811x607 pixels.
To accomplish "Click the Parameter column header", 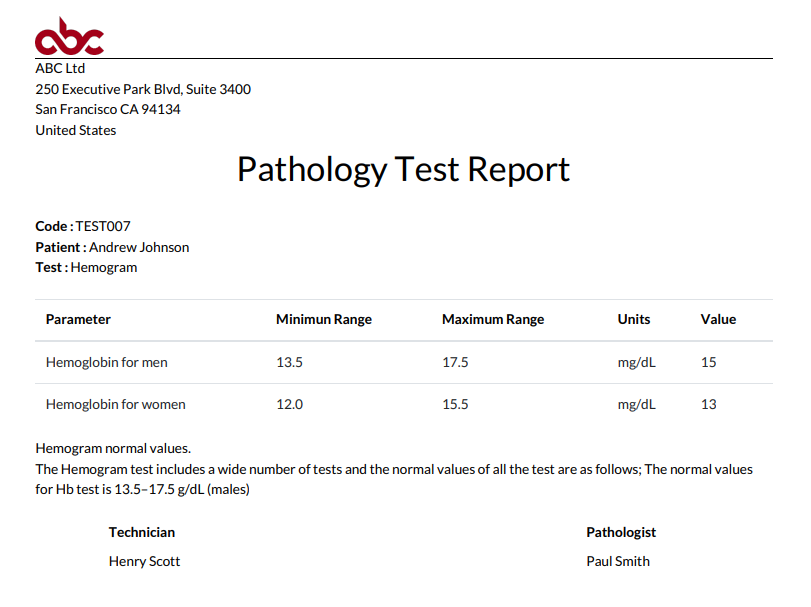I will 78,320.
